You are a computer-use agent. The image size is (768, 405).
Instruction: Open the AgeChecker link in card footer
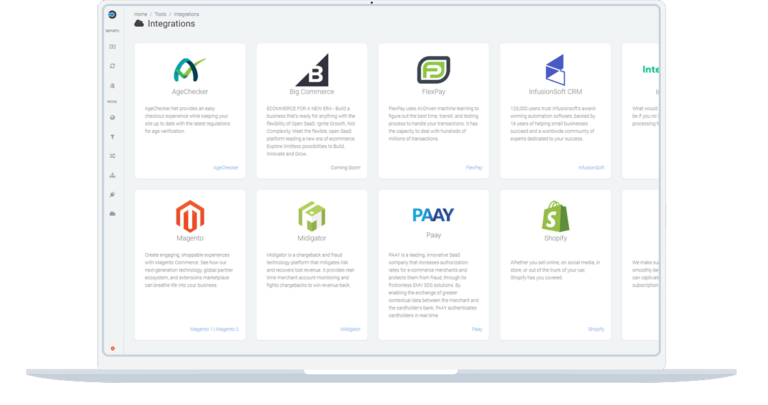pyautogui.click(x=227, y=167)
